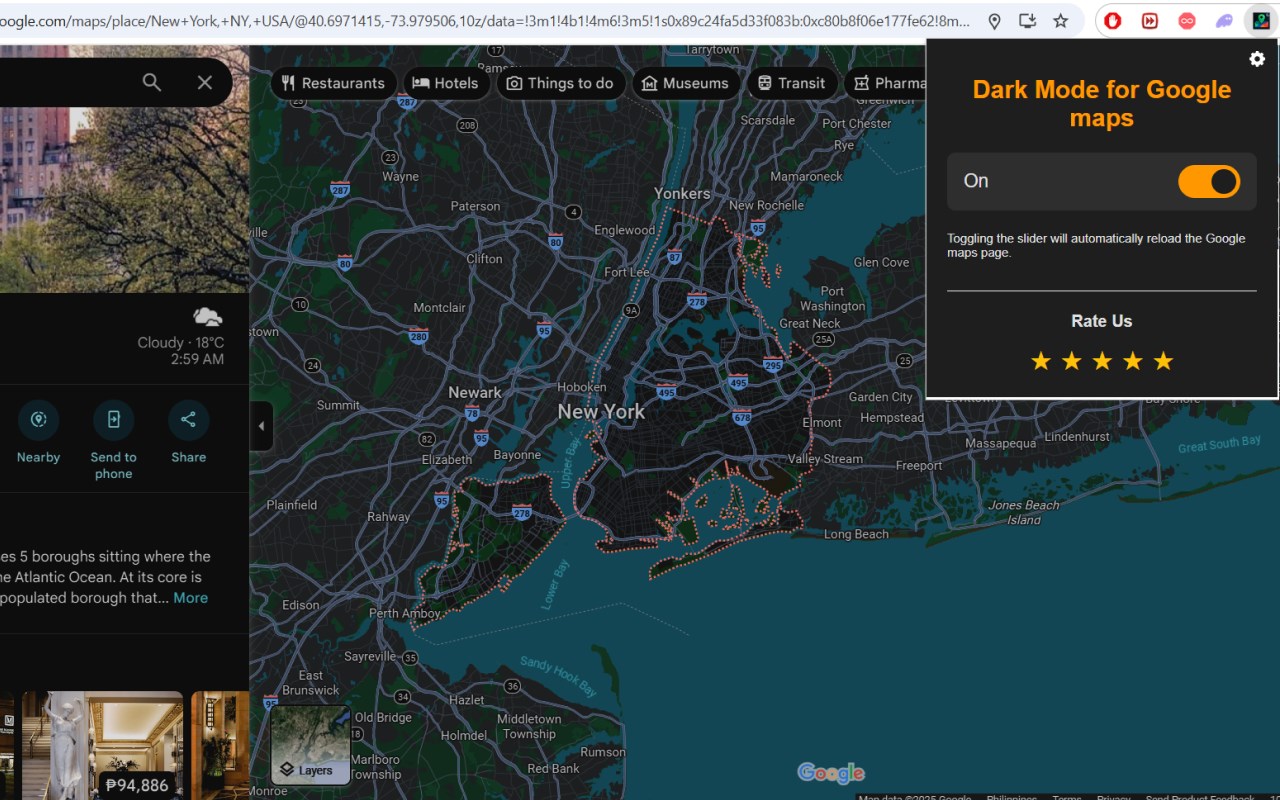Click the cloudy weather icon
1280x800 pixels.
tap(208, 317)
